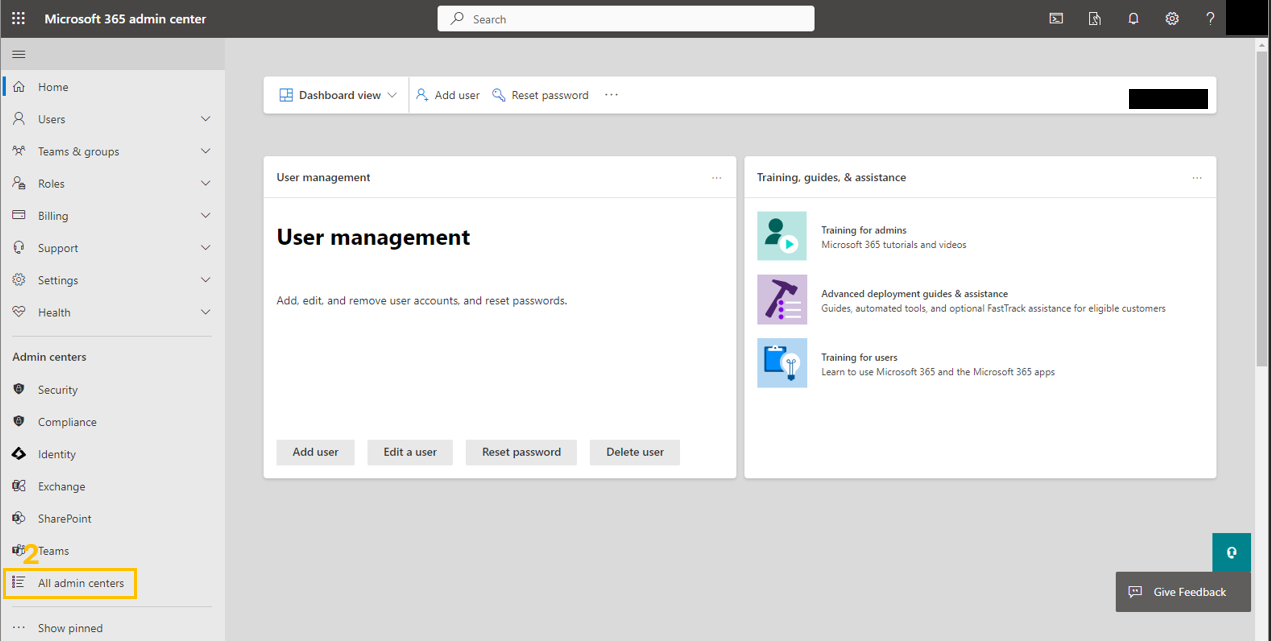Expand the Teams & groups chevron
Viewport: 1271px width, 641px height.
click(x=206, y=151)
